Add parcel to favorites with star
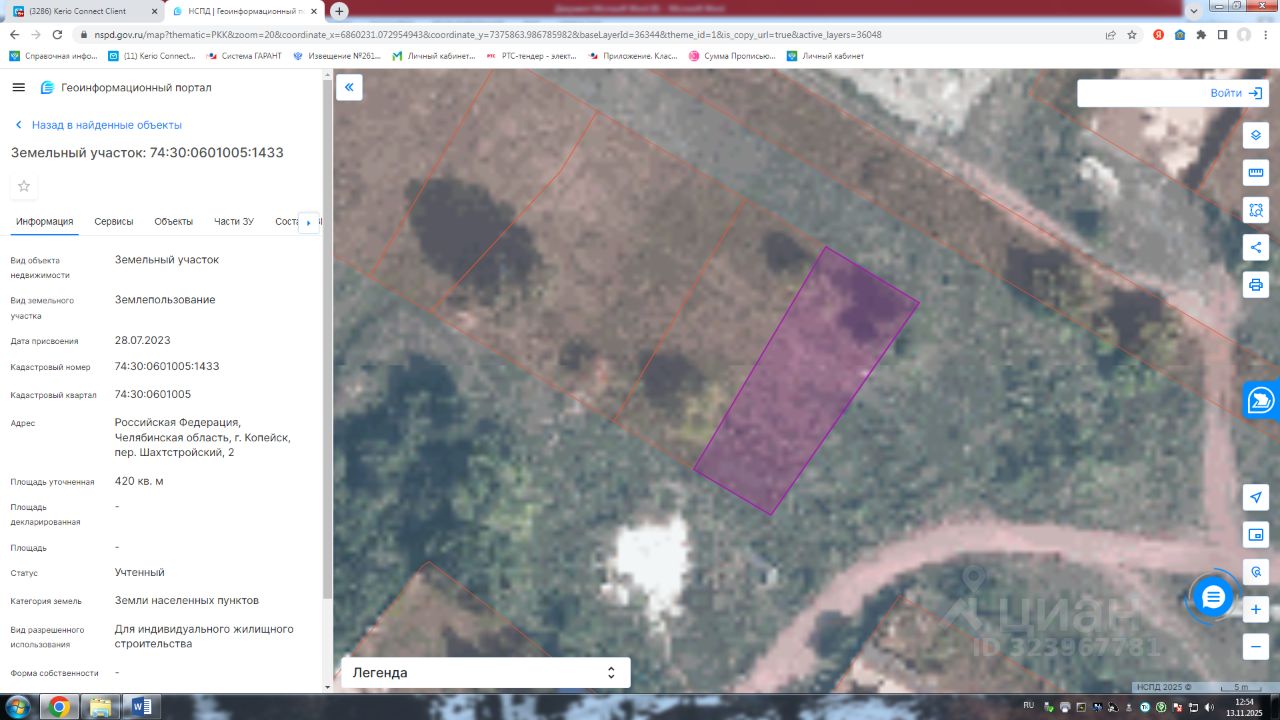The width and height of the screenshot is (1280, 720). 24,186
